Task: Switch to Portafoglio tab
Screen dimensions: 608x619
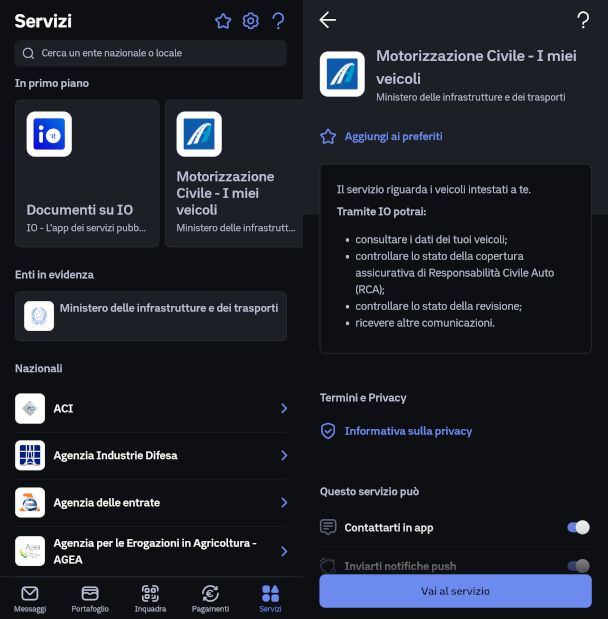Action: 90,599
